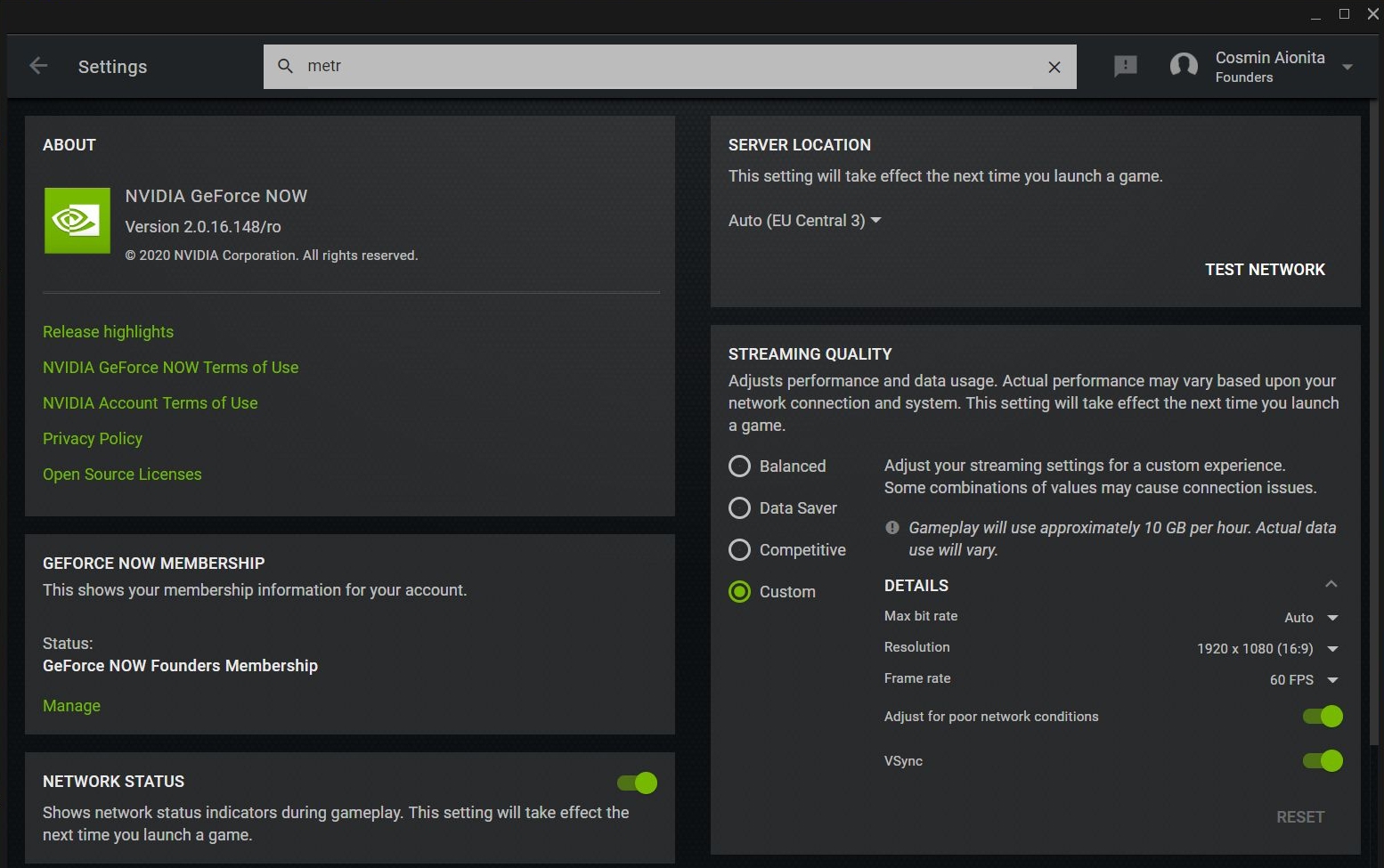
Task: Click Version 2.0.16.148/ro text
Action: tap(203, 226)
